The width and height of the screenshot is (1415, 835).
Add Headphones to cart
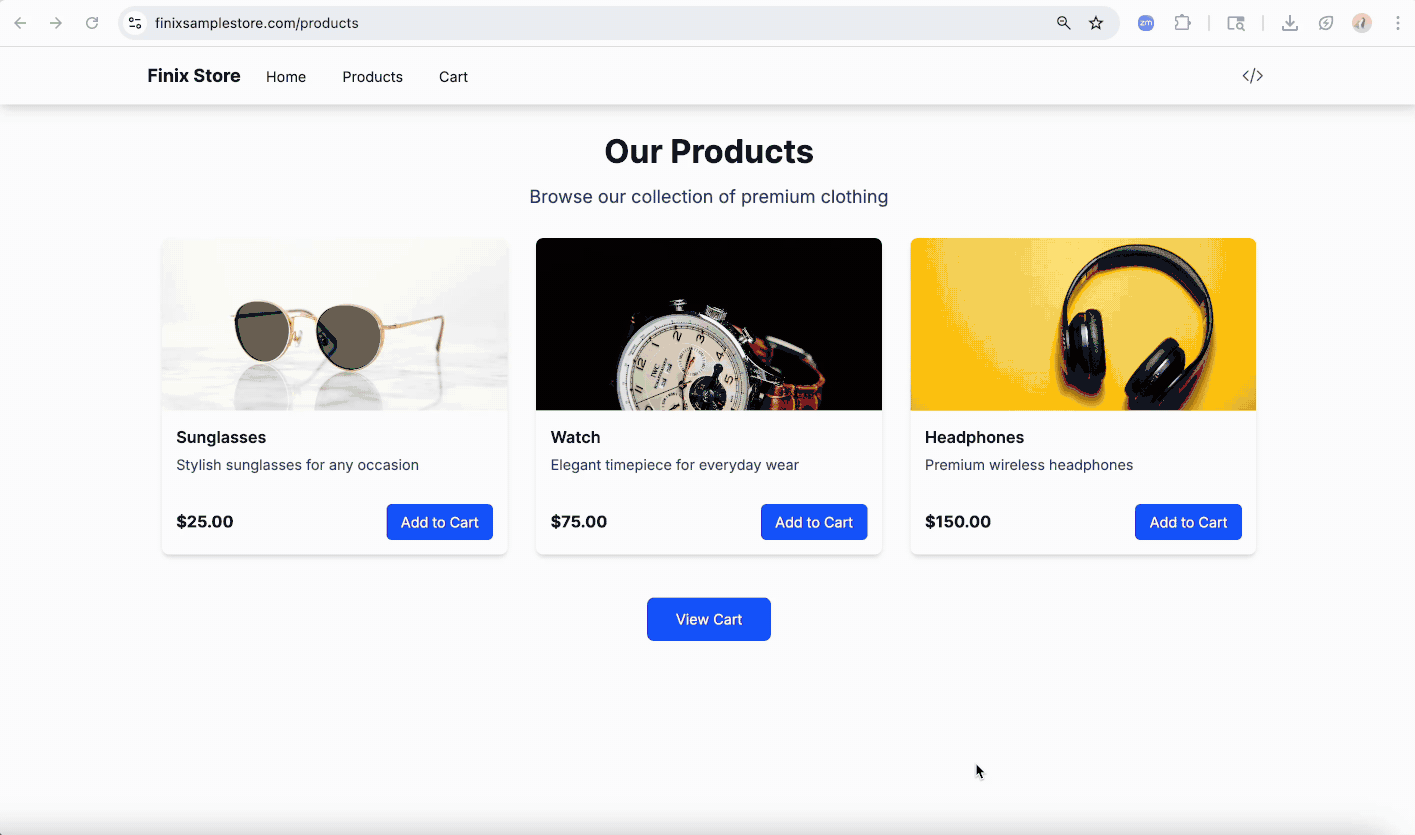[x=1188, y=522]
